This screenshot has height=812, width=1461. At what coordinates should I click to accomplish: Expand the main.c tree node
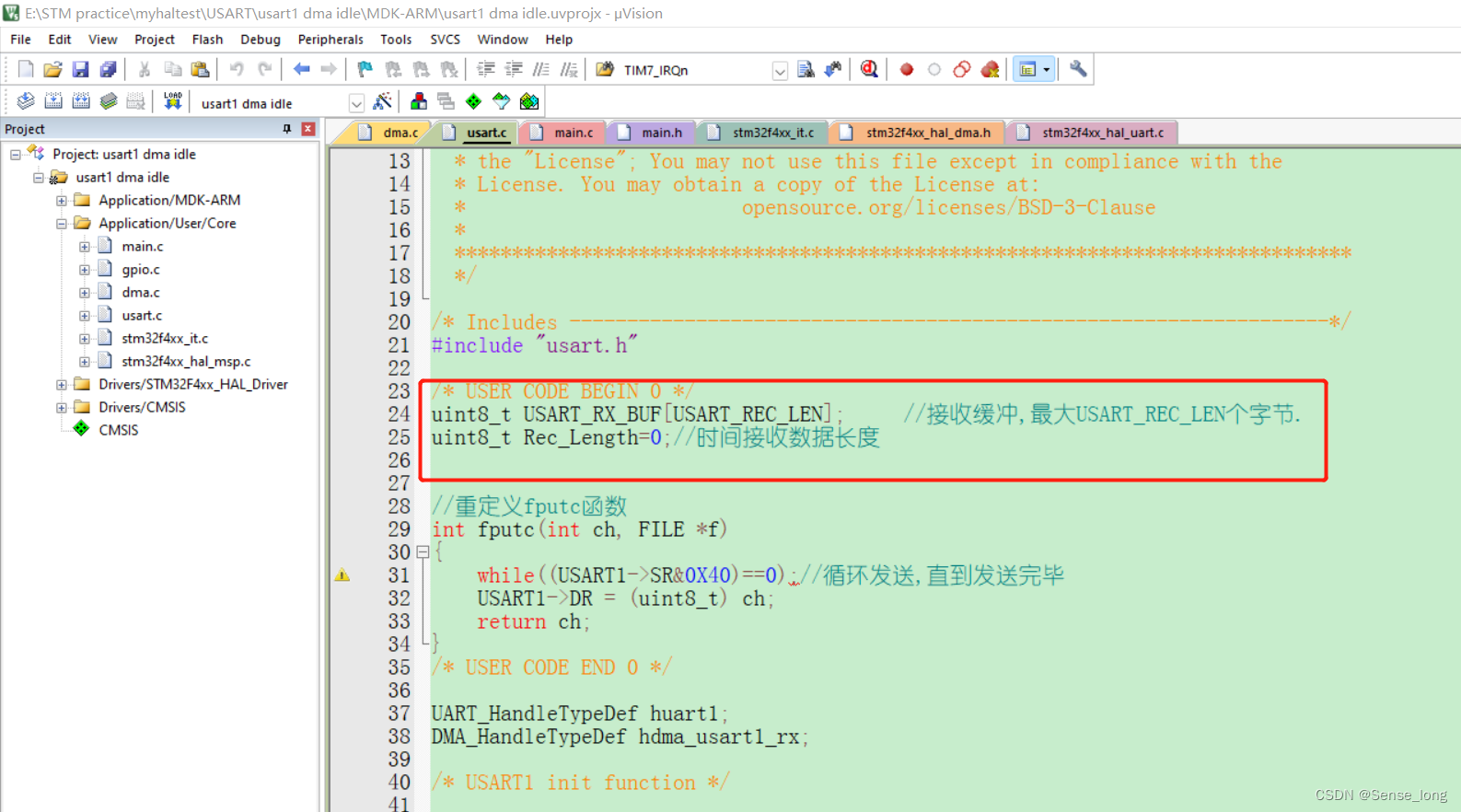tap(85, 247)
